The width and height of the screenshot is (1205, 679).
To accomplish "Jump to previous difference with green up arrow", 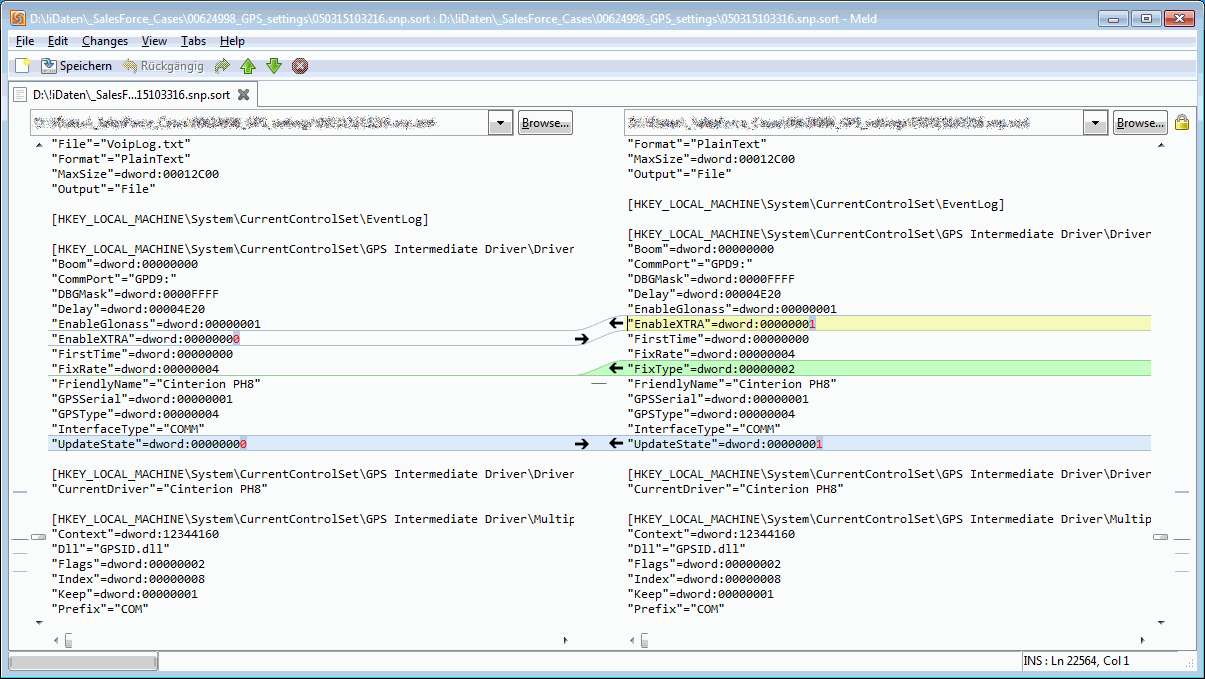I will point(247,65).
